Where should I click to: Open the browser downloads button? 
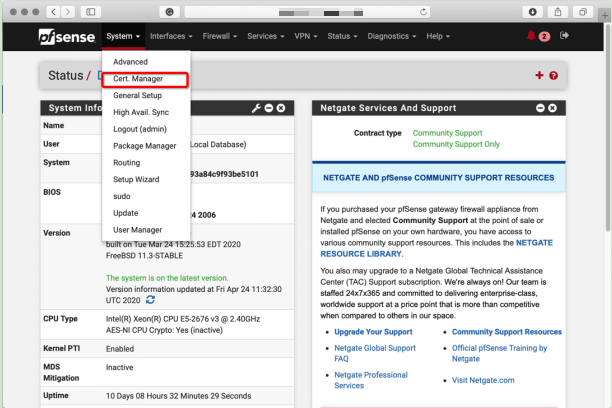pyautogui.click(x=533, y=12)
